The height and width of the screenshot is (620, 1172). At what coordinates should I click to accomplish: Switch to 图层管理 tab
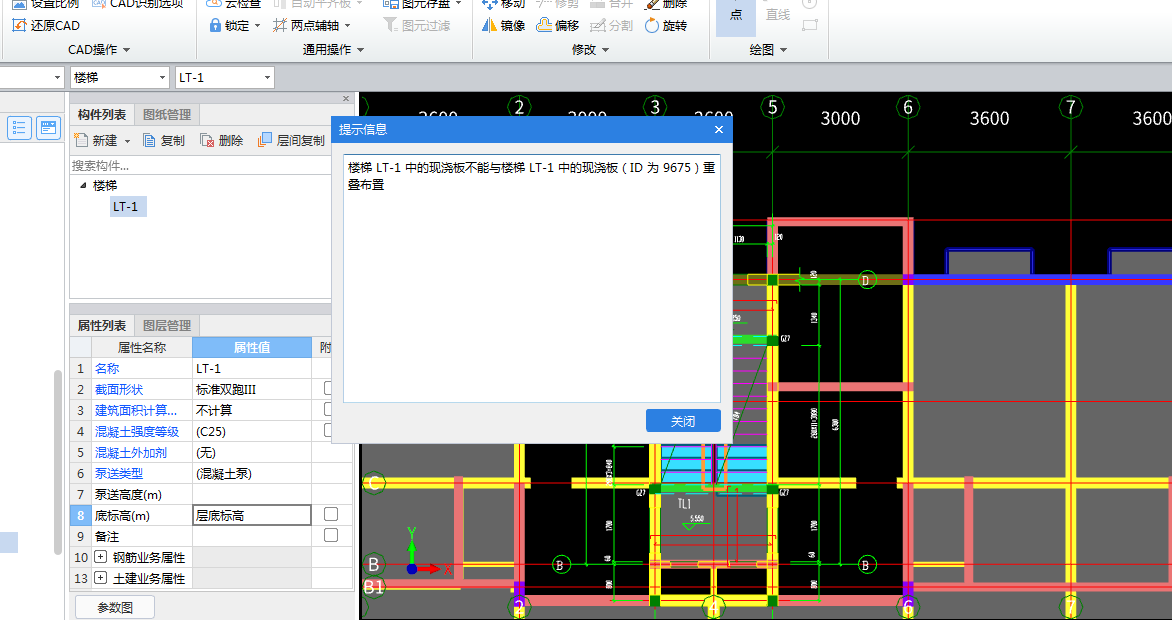(x=167, y=325)
